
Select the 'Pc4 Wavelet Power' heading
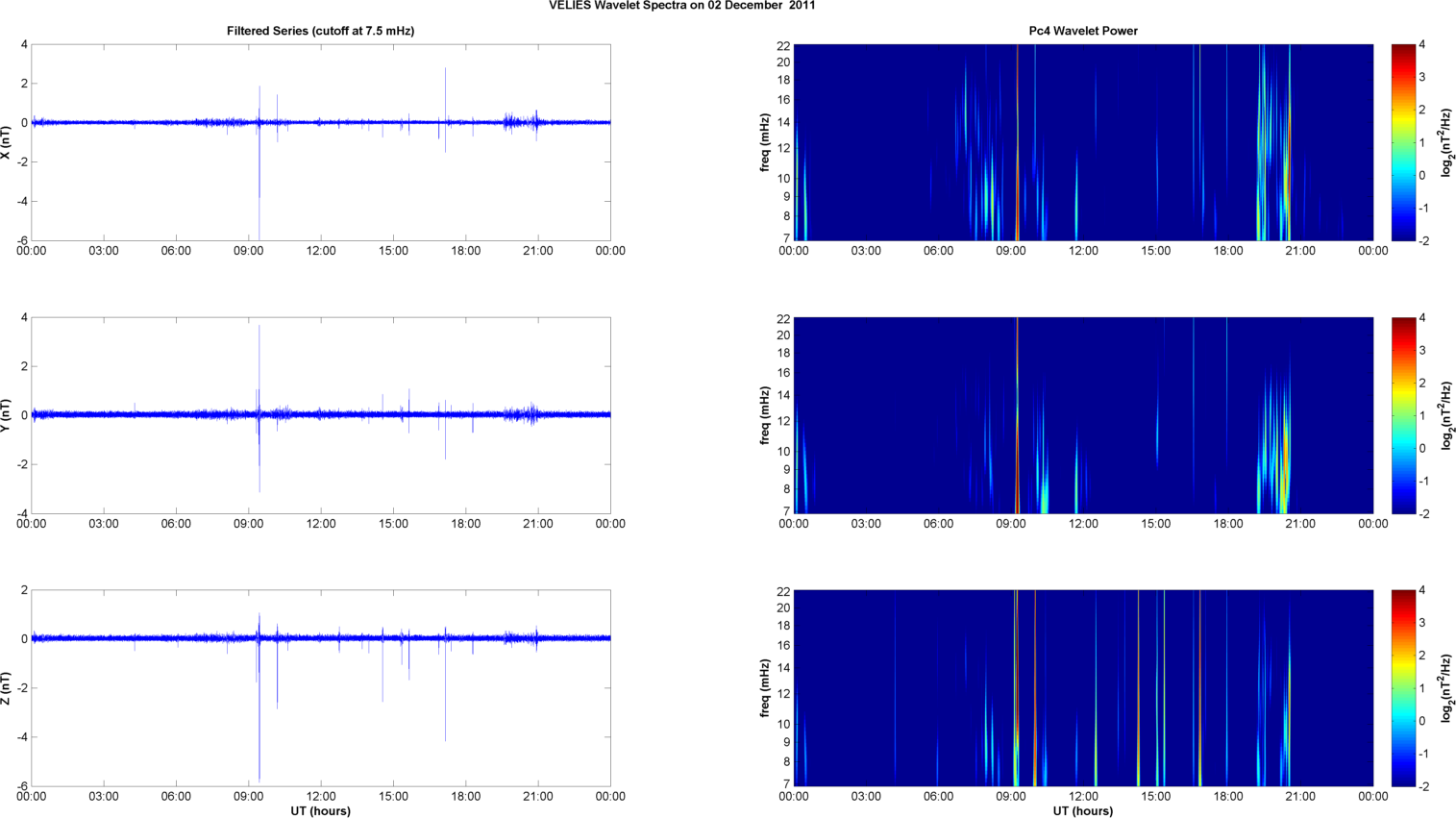pos(1082,31)
